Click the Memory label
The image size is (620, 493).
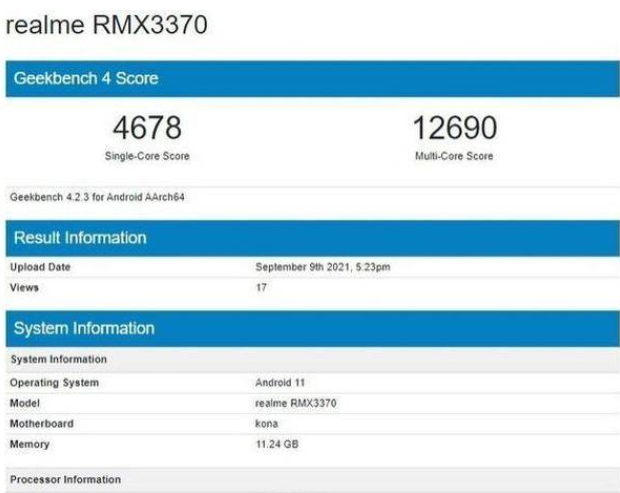pyautogui.click(x=30, y=444)
